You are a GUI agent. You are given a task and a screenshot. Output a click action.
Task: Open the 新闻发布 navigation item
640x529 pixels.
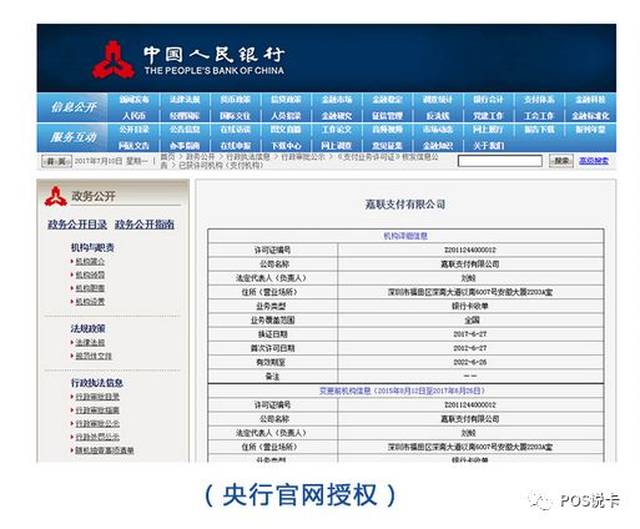click(134, 100)
